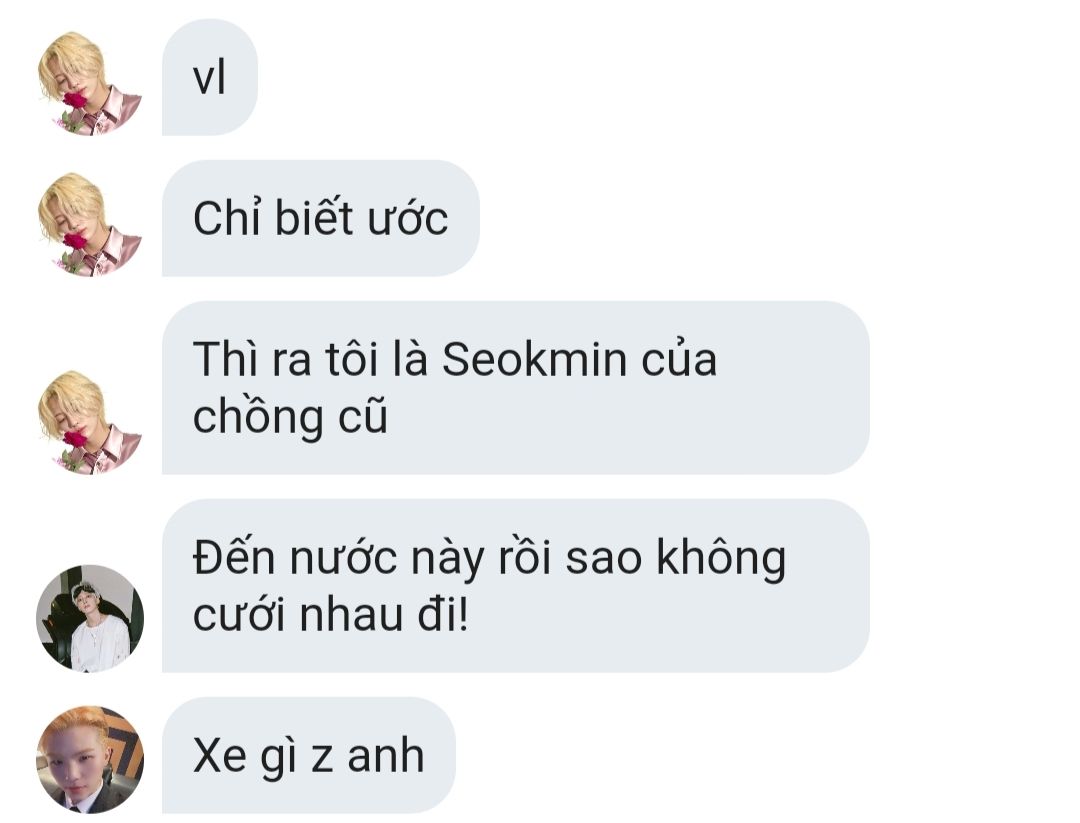Tap the orange-haired avatar beside "Xe gì z anh"
This screenshot has width=1080, height=823.
click(90, 760)
